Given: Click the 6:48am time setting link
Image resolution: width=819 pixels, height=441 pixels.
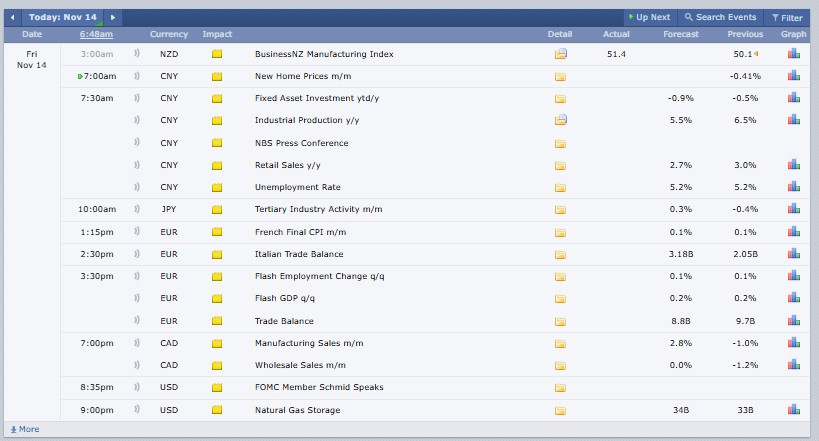Looking at the screenshot, I should [x=97, y=35].
